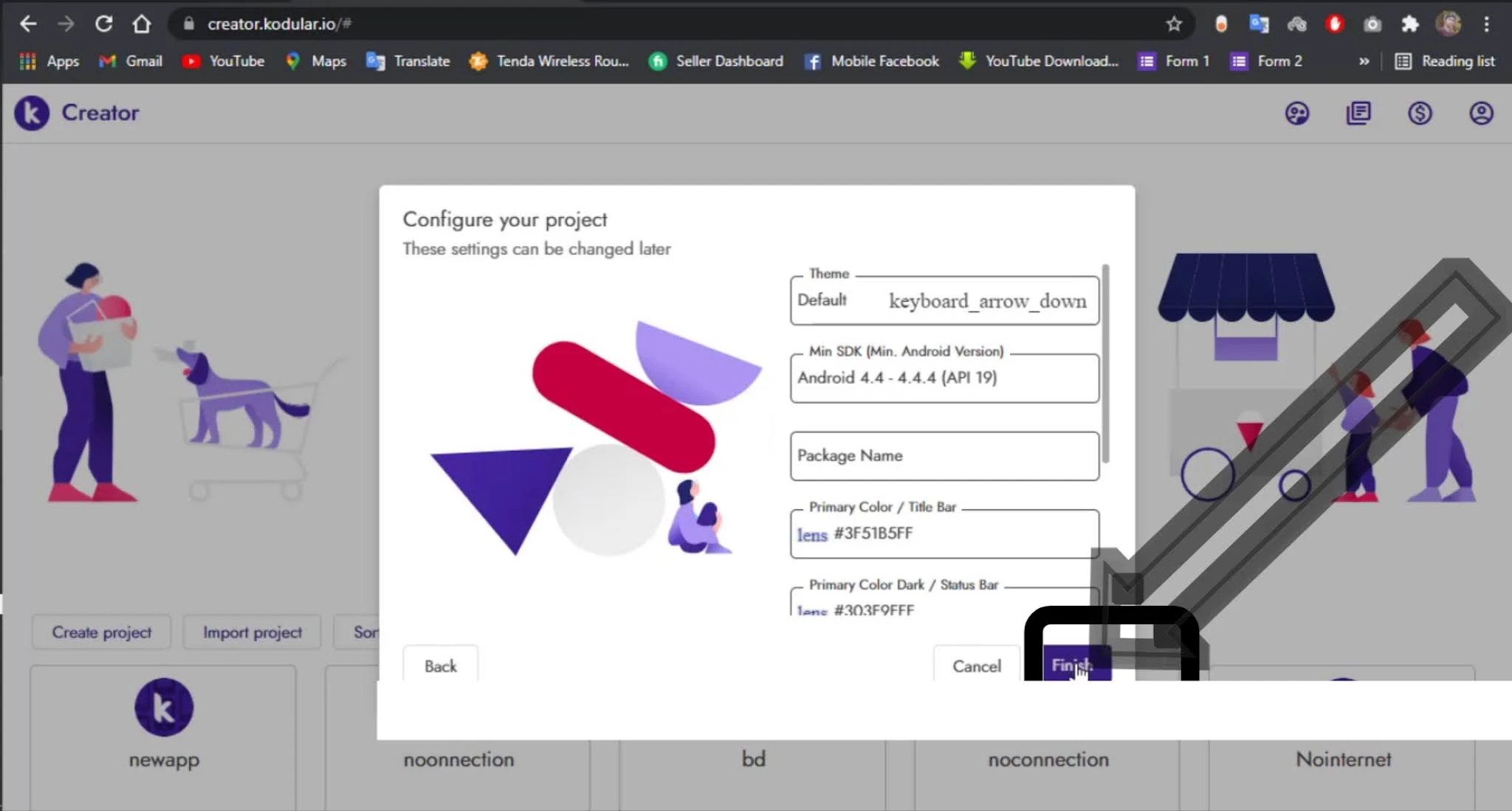Bookmark page with the star icon

1174,24
